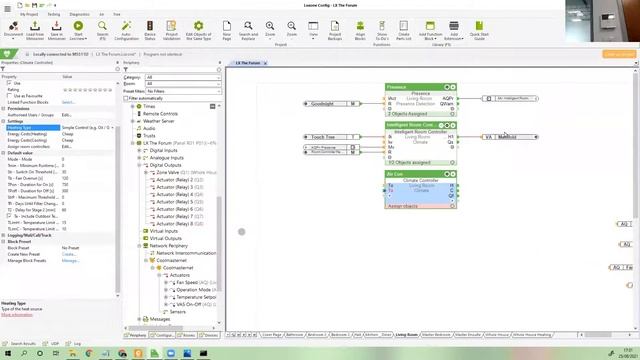Open the Category dropdown
The image size is (640, 360).
[x=183, y=77]
